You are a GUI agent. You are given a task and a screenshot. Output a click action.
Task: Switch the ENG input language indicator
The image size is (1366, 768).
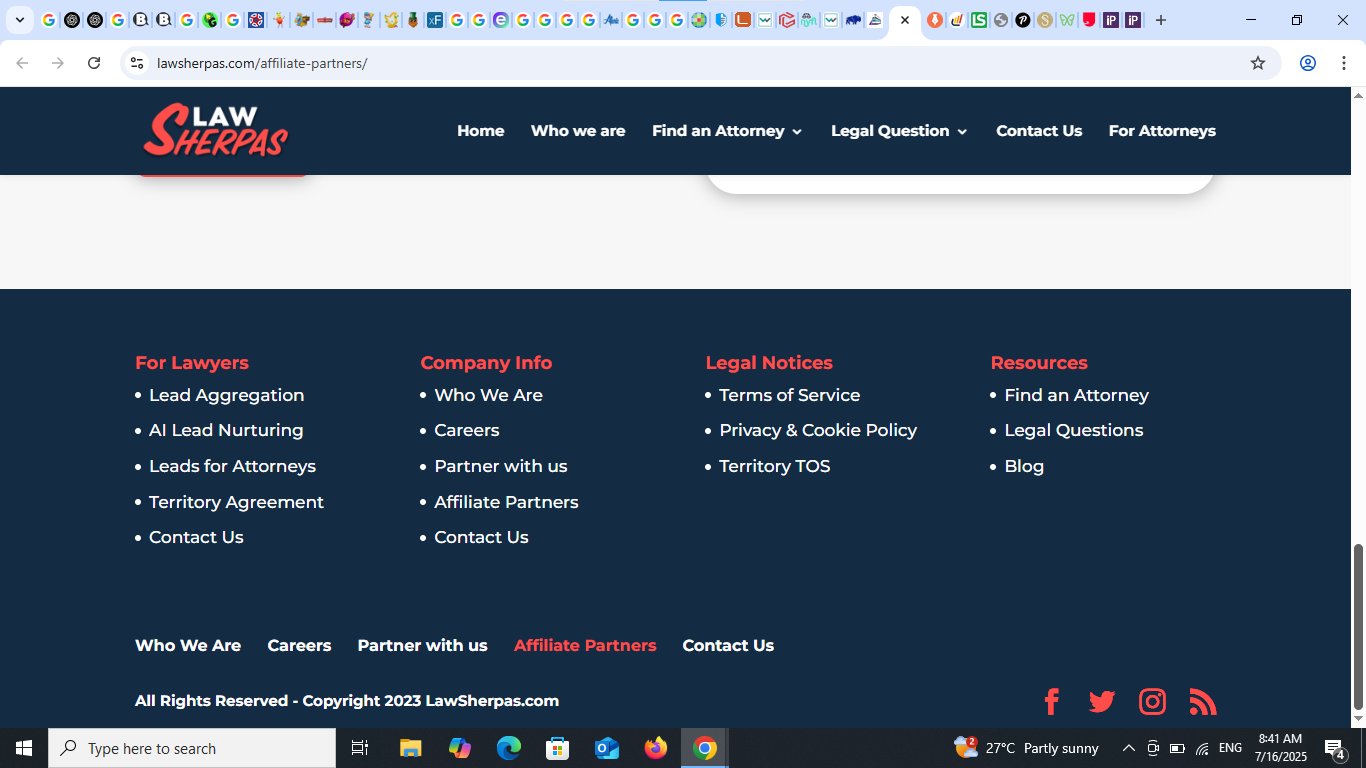point(1230,748)
